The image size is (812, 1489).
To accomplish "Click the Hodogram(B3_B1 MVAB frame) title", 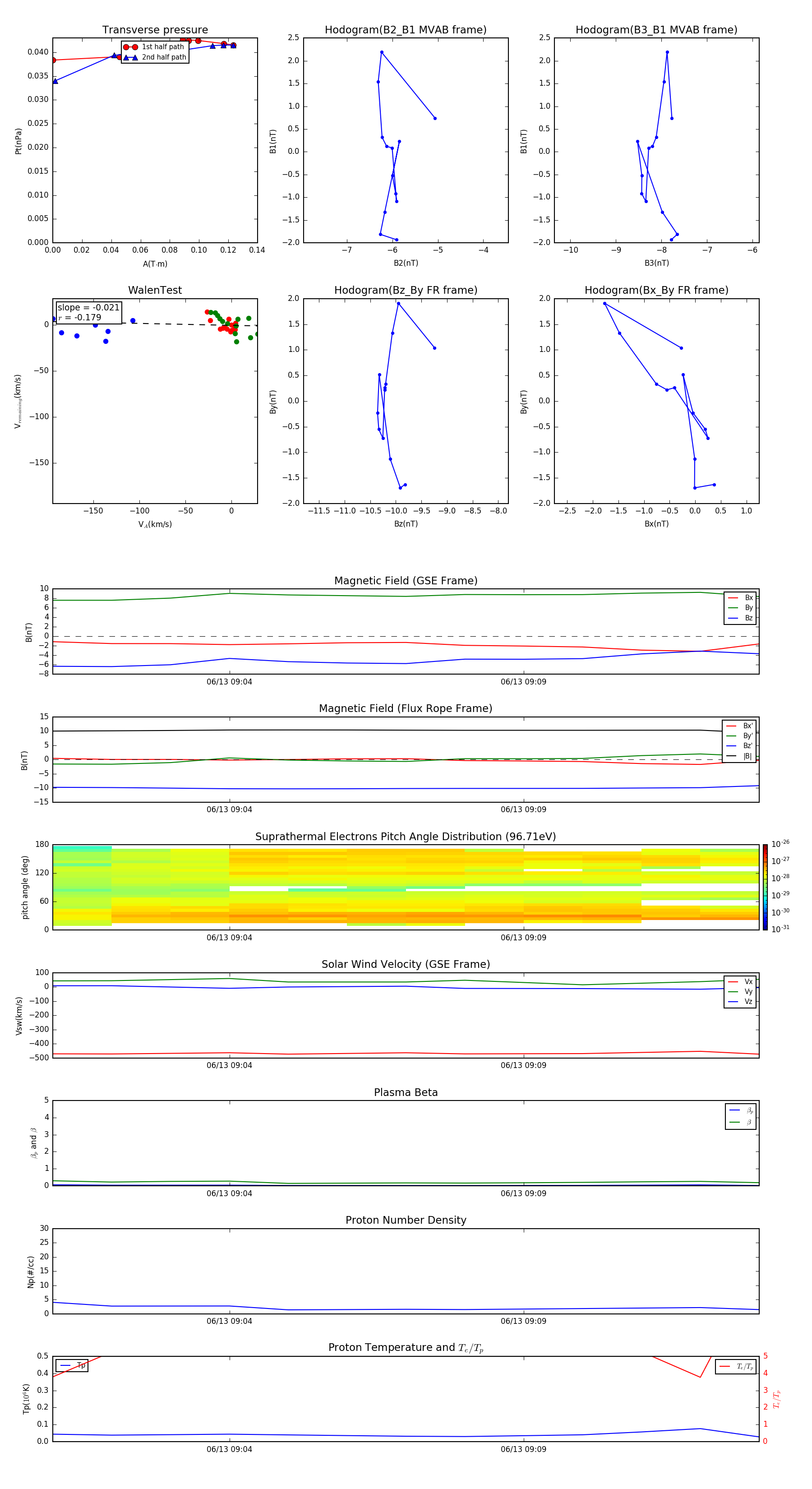I will [656, 30].
